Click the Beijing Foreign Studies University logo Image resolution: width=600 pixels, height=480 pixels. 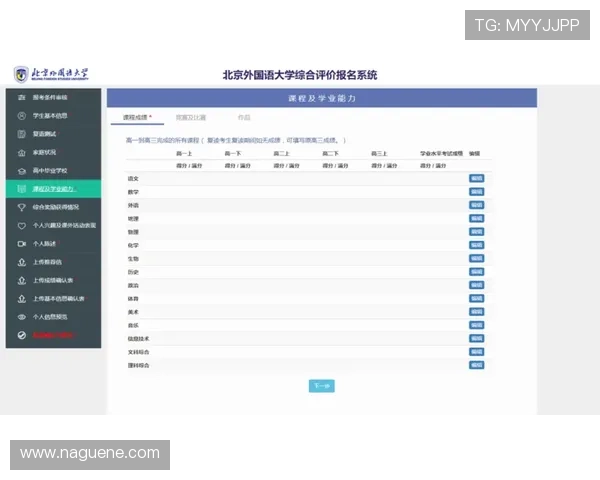click(51, 74)
